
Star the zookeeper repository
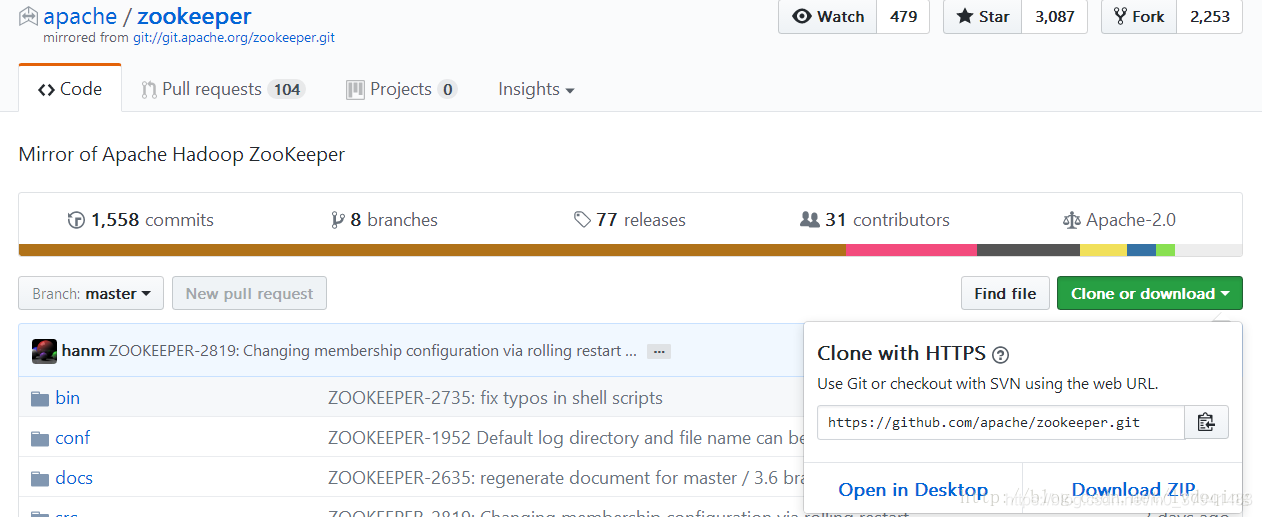click(x=983, y=16)
